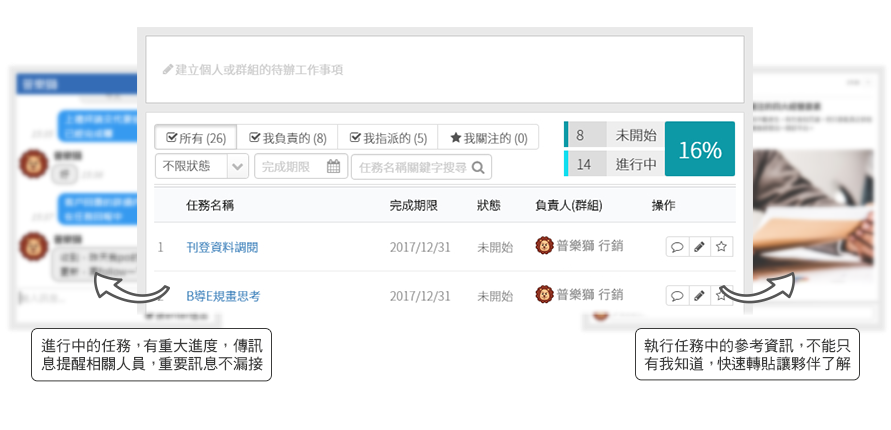Edit the 刊登資料調閱 task with pencil icon
The image size is (891, 430).
pos(700,247)
